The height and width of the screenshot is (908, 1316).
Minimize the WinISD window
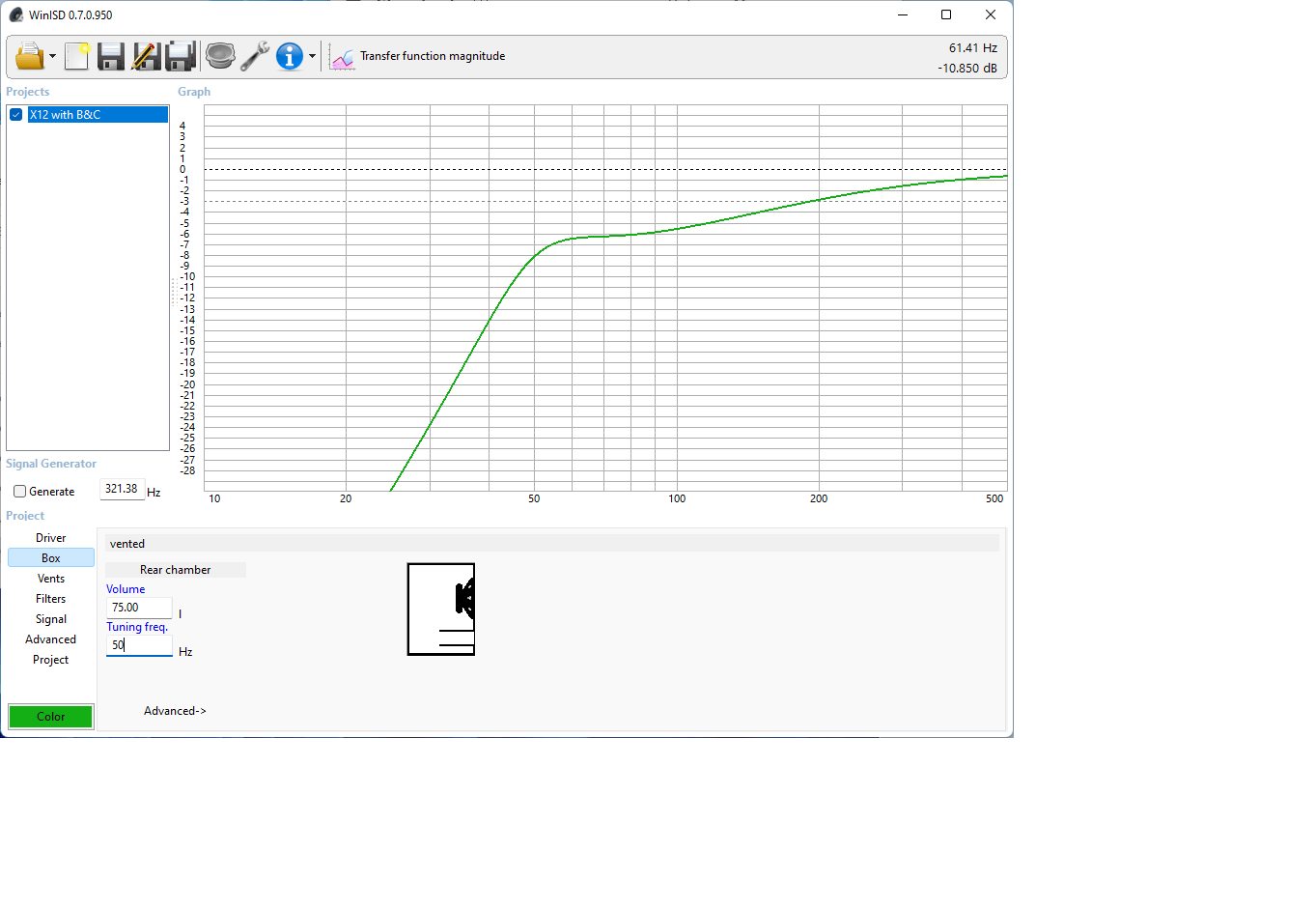[x=903, y=14]
